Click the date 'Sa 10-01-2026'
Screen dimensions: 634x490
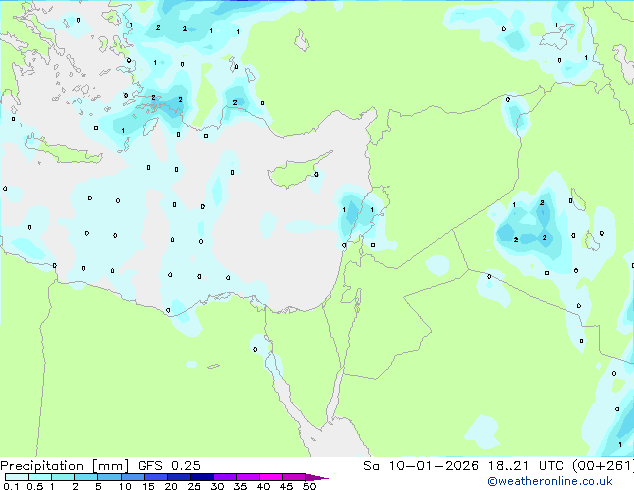pos(421,466)
